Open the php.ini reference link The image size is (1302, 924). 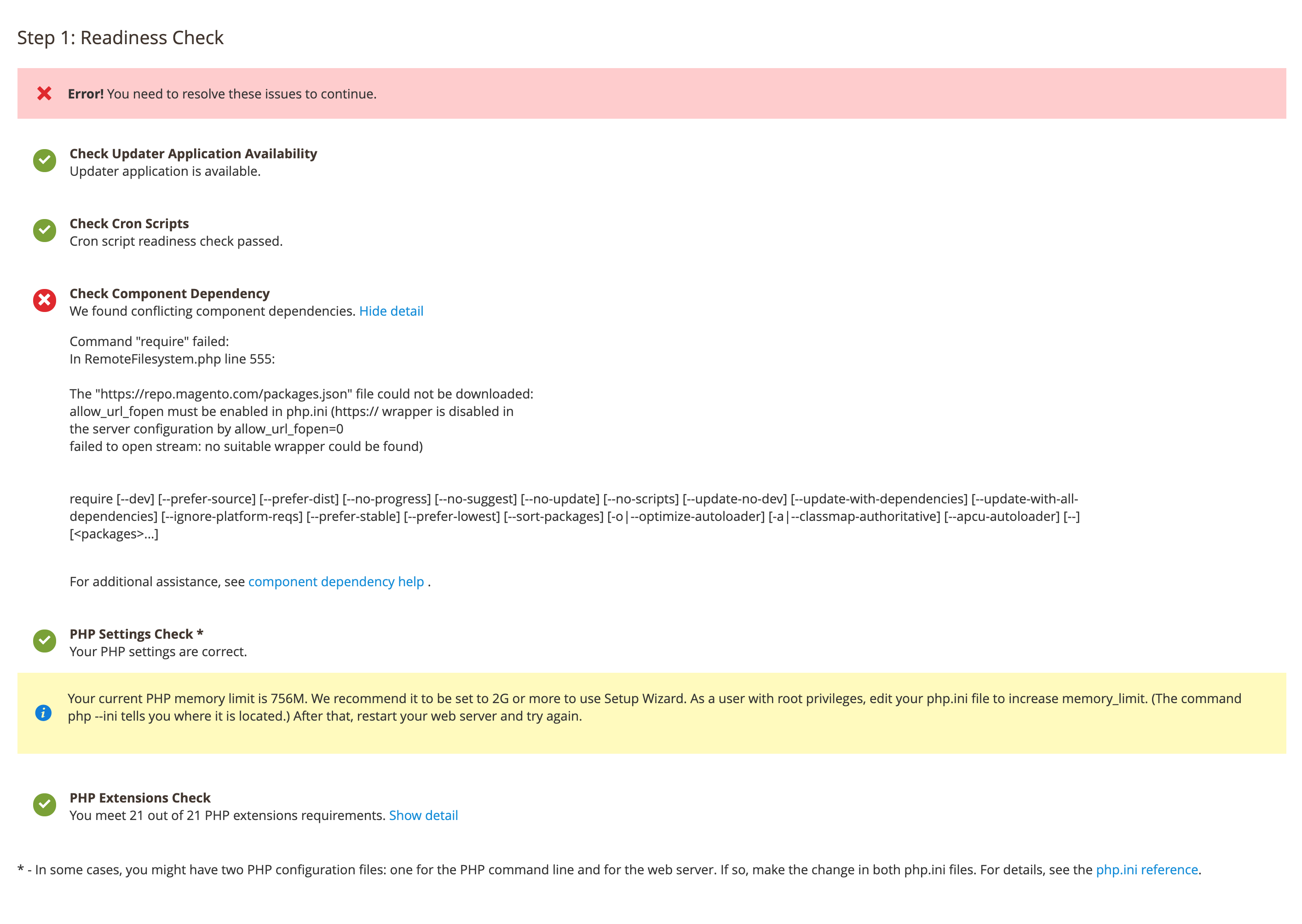coord(1146,870)
